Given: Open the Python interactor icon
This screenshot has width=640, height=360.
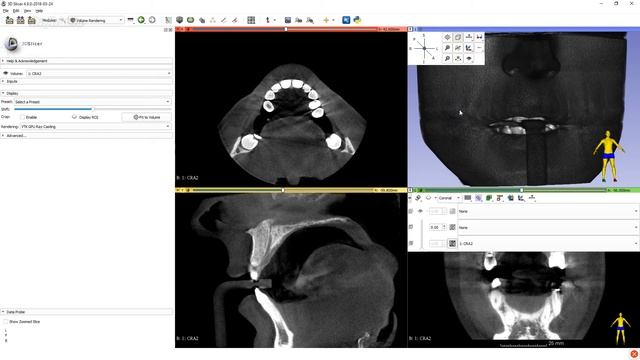Looking at the screenshot, I should [x=357, y=20].
